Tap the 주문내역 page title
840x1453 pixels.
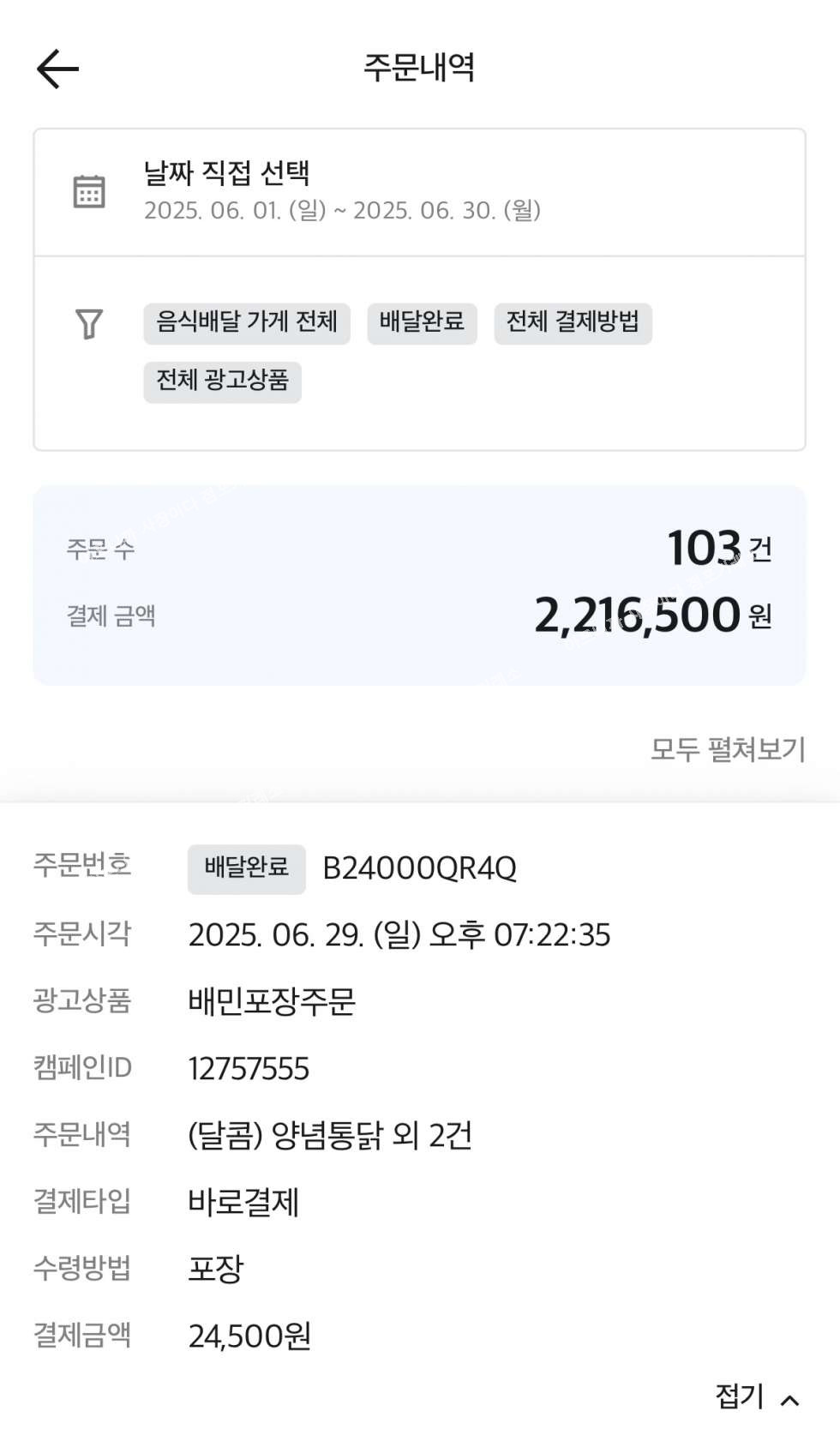[x=419, y=68]
